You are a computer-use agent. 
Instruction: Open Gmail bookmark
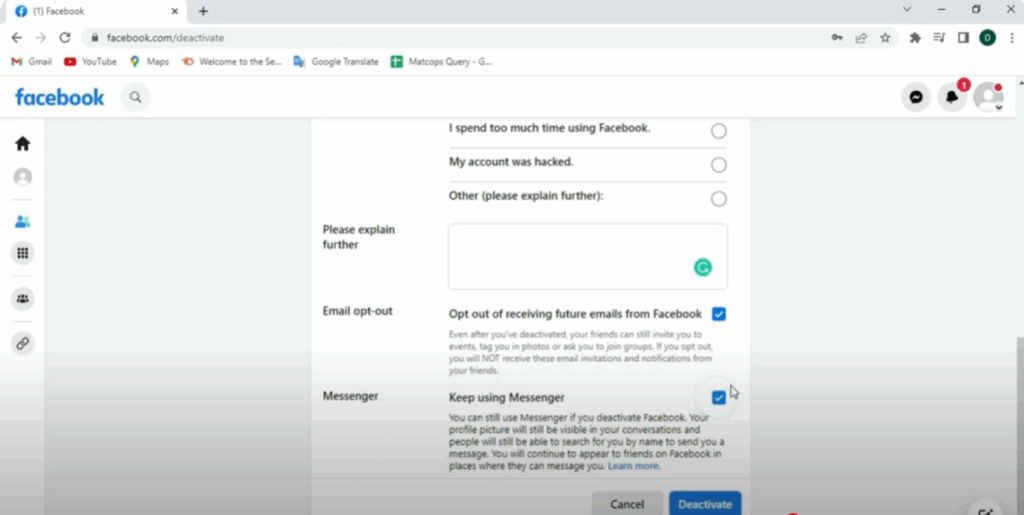point(31,61)
